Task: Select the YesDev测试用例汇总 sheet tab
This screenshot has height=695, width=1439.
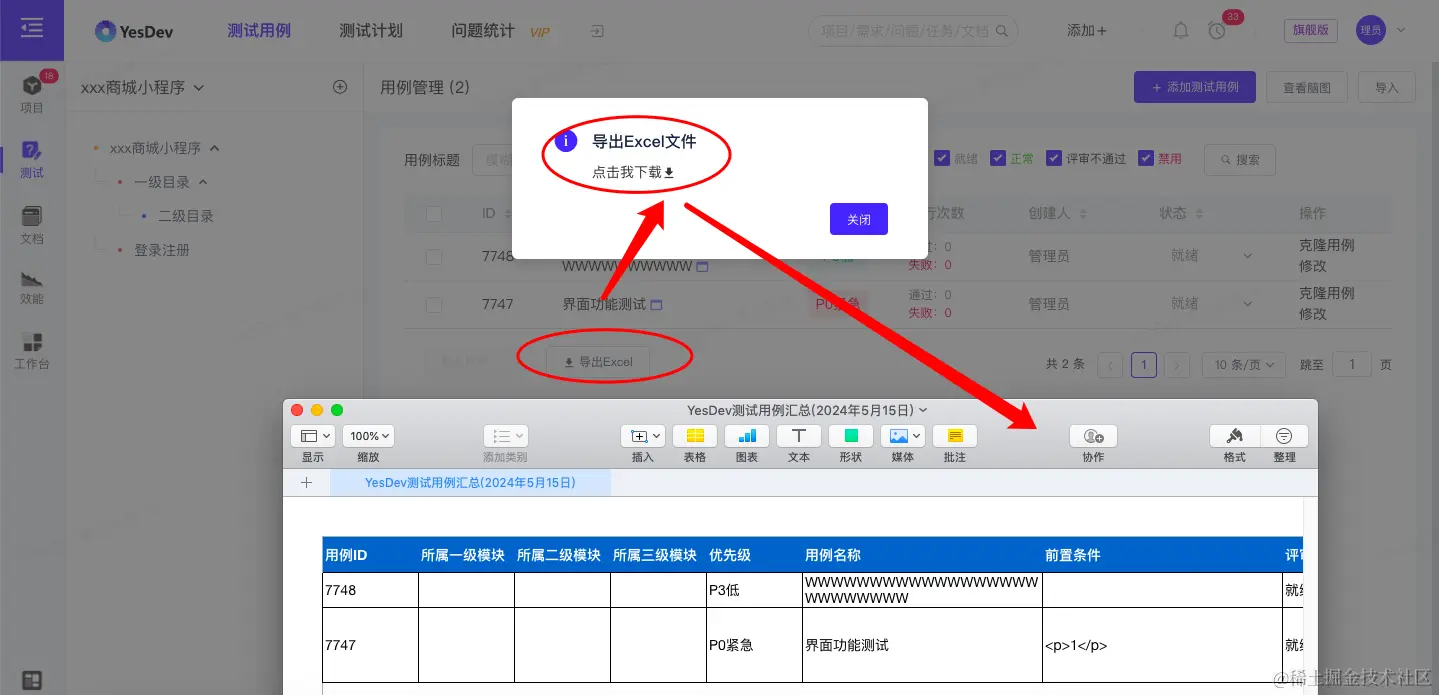Action: click(x=470, y=482)
